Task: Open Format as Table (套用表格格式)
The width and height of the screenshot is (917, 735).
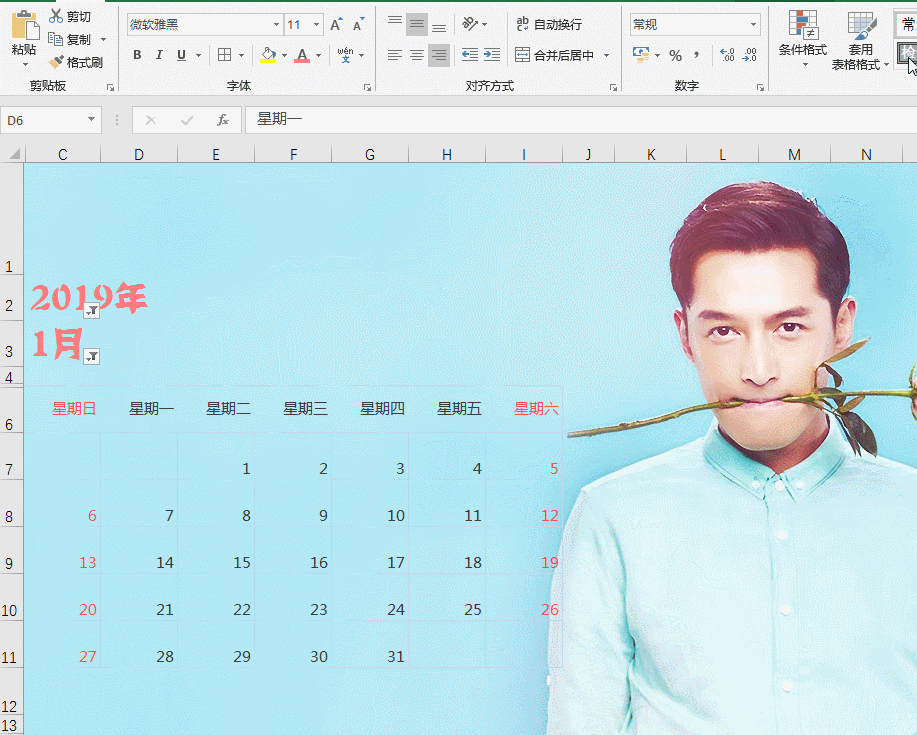Action: click(x=860, y=41)
